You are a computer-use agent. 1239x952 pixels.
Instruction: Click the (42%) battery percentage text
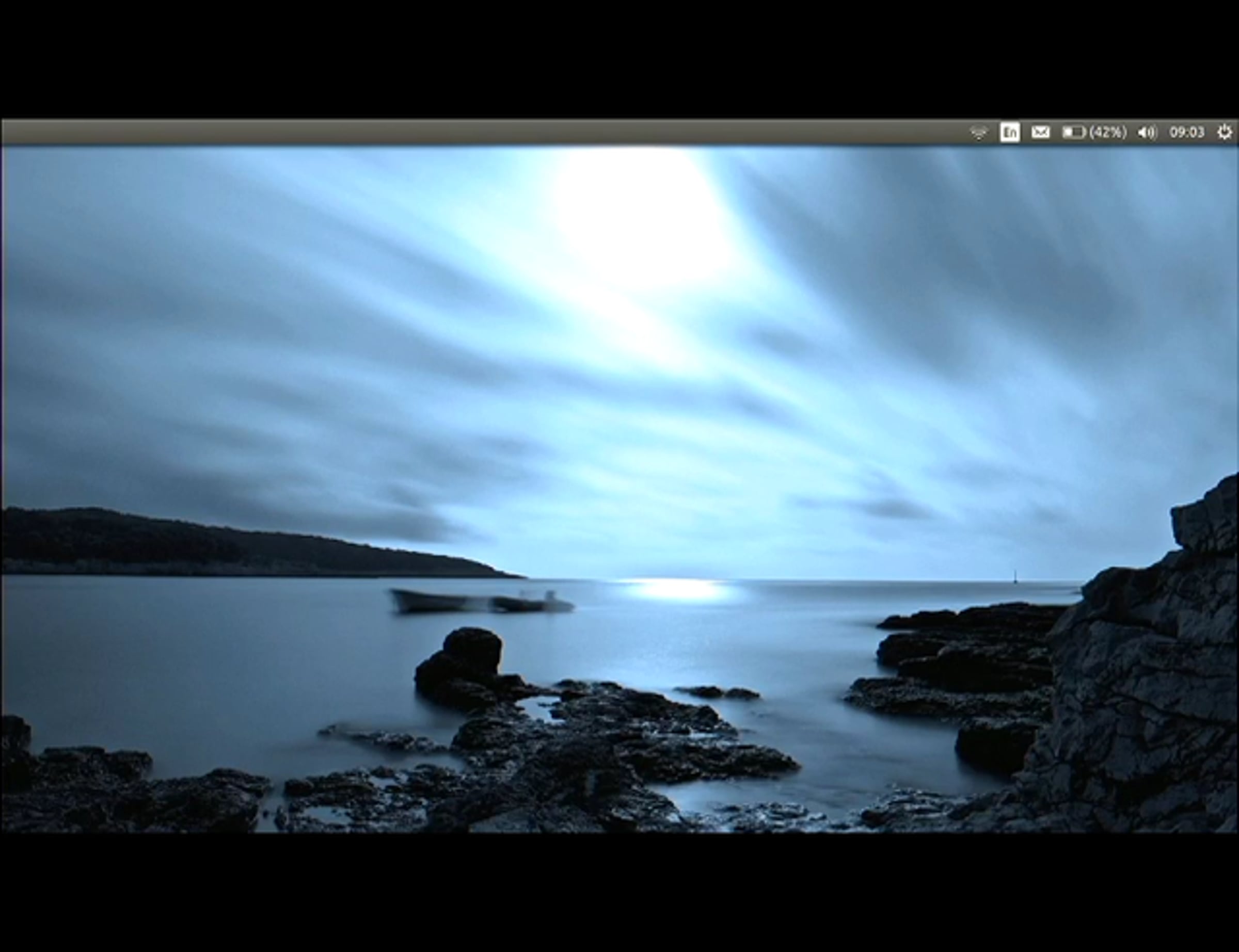(x=1107, y=132)
